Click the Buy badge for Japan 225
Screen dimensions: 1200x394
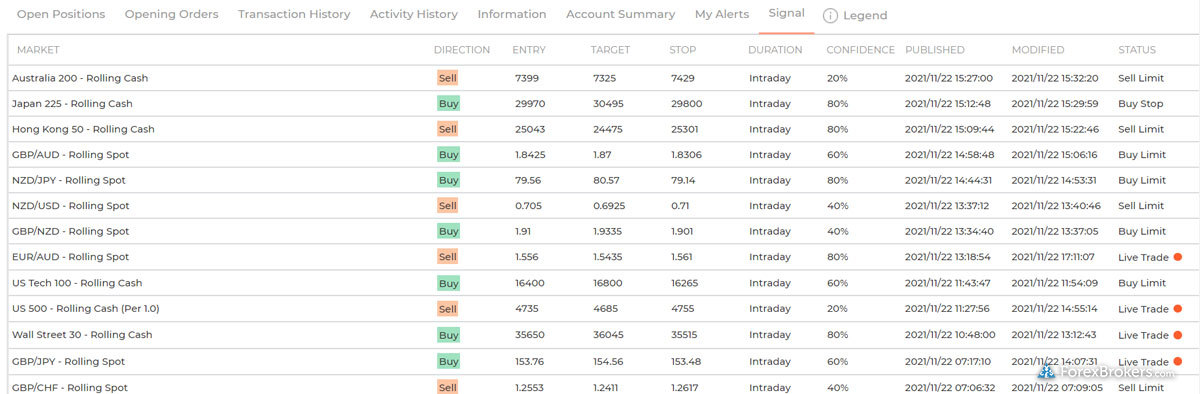pyautogui.click(x=448, y=103)
